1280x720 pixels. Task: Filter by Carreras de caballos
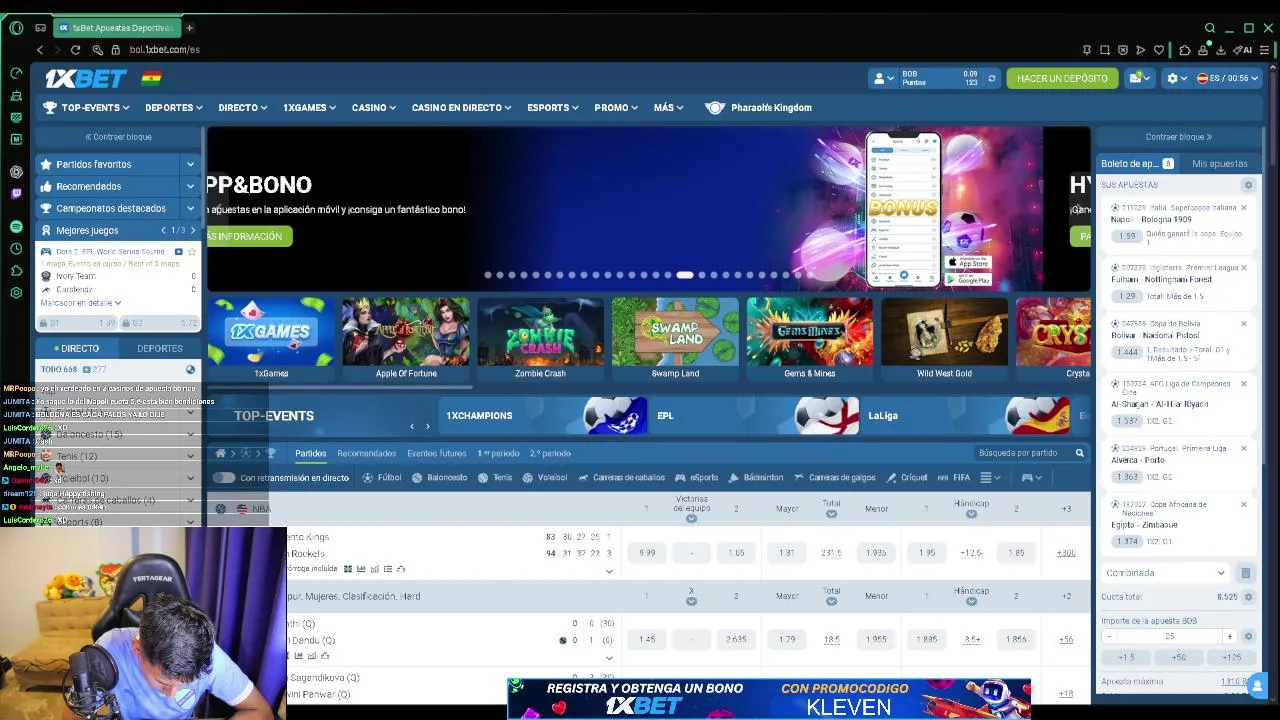(621, 478)
